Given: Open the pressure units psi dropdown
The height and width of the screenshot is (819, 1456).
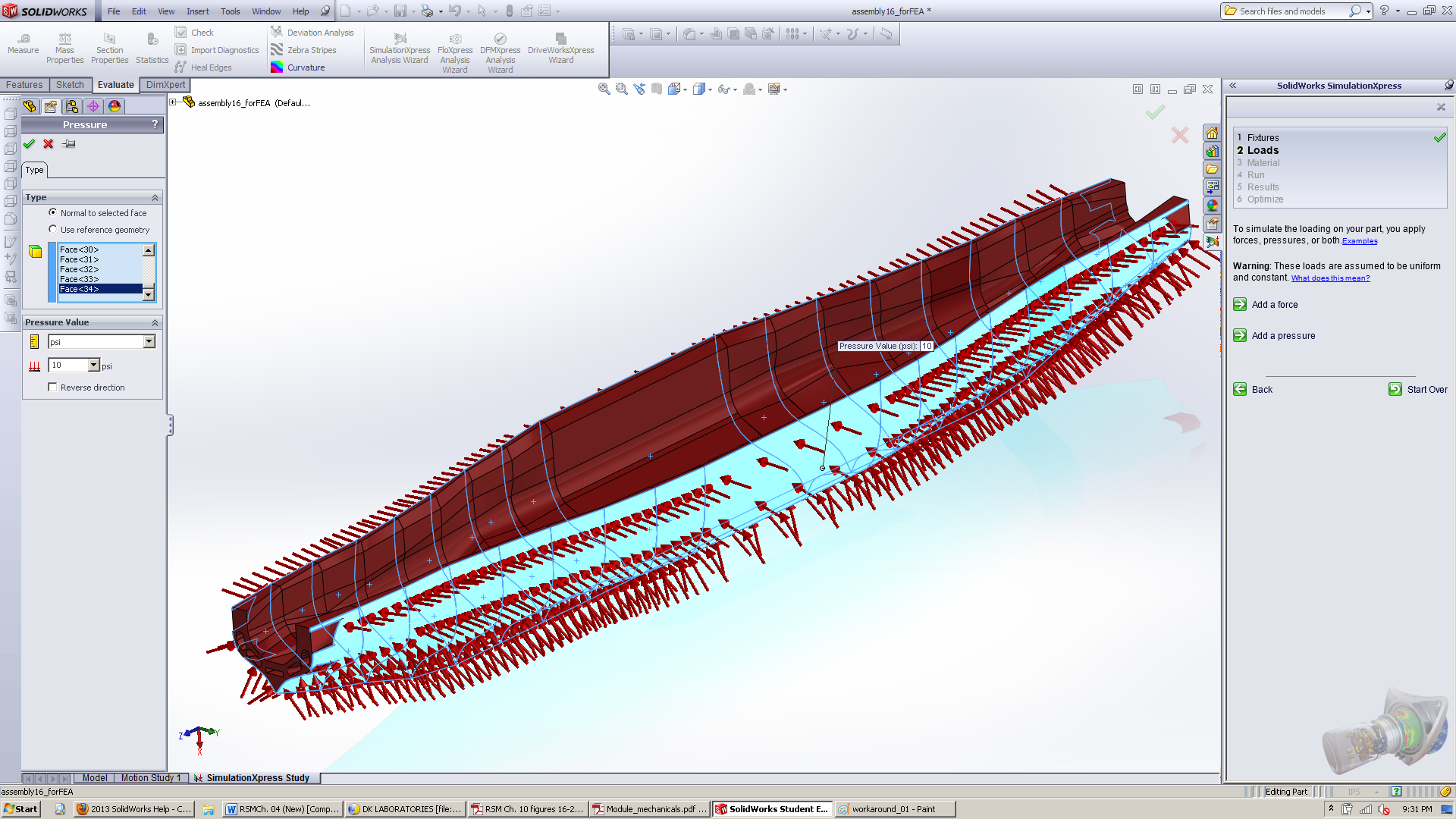Looking at the screenshot, I should click(x=149, y=342).
